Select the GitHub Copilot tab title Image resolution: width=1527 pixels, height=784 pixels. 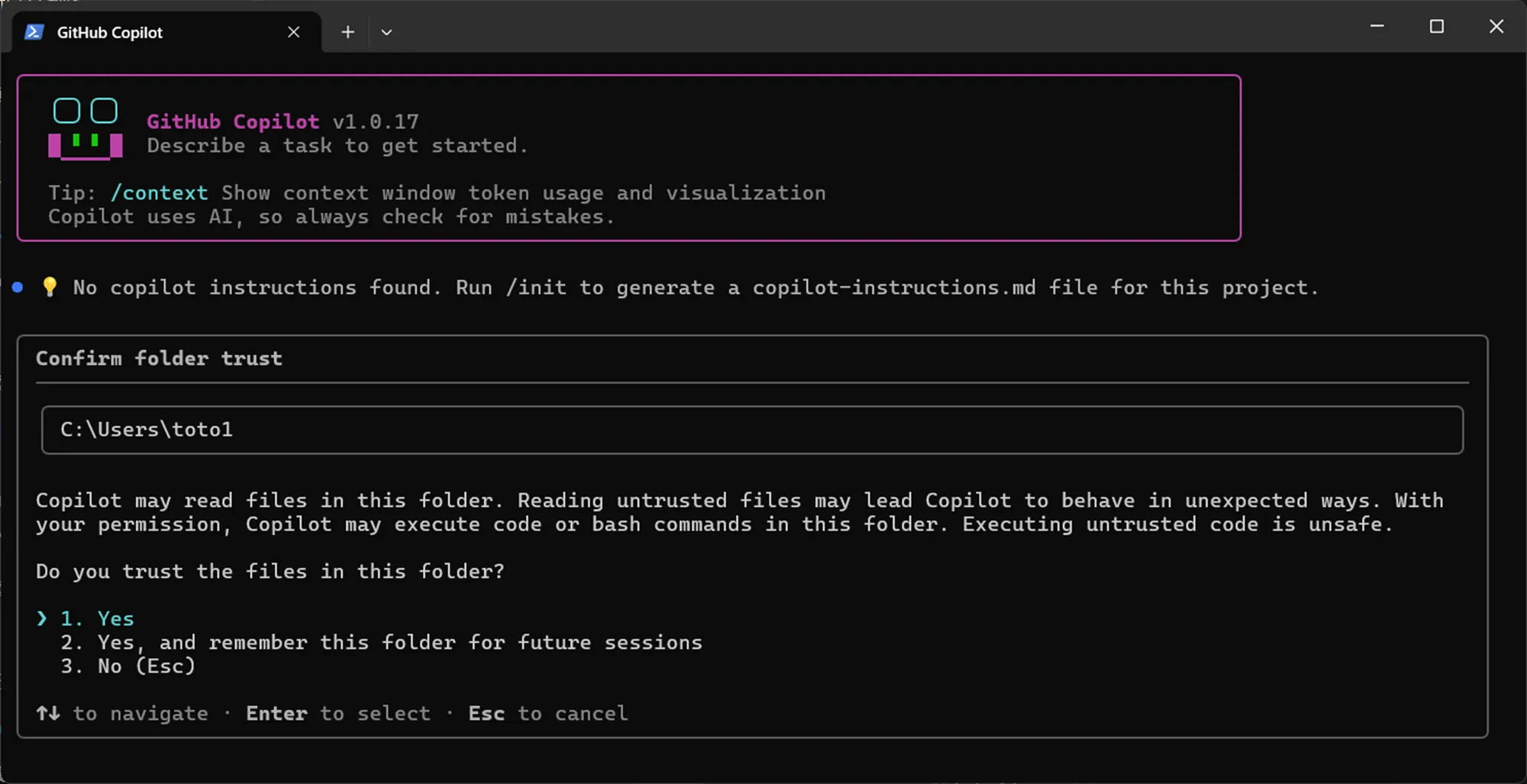point(110,32)
